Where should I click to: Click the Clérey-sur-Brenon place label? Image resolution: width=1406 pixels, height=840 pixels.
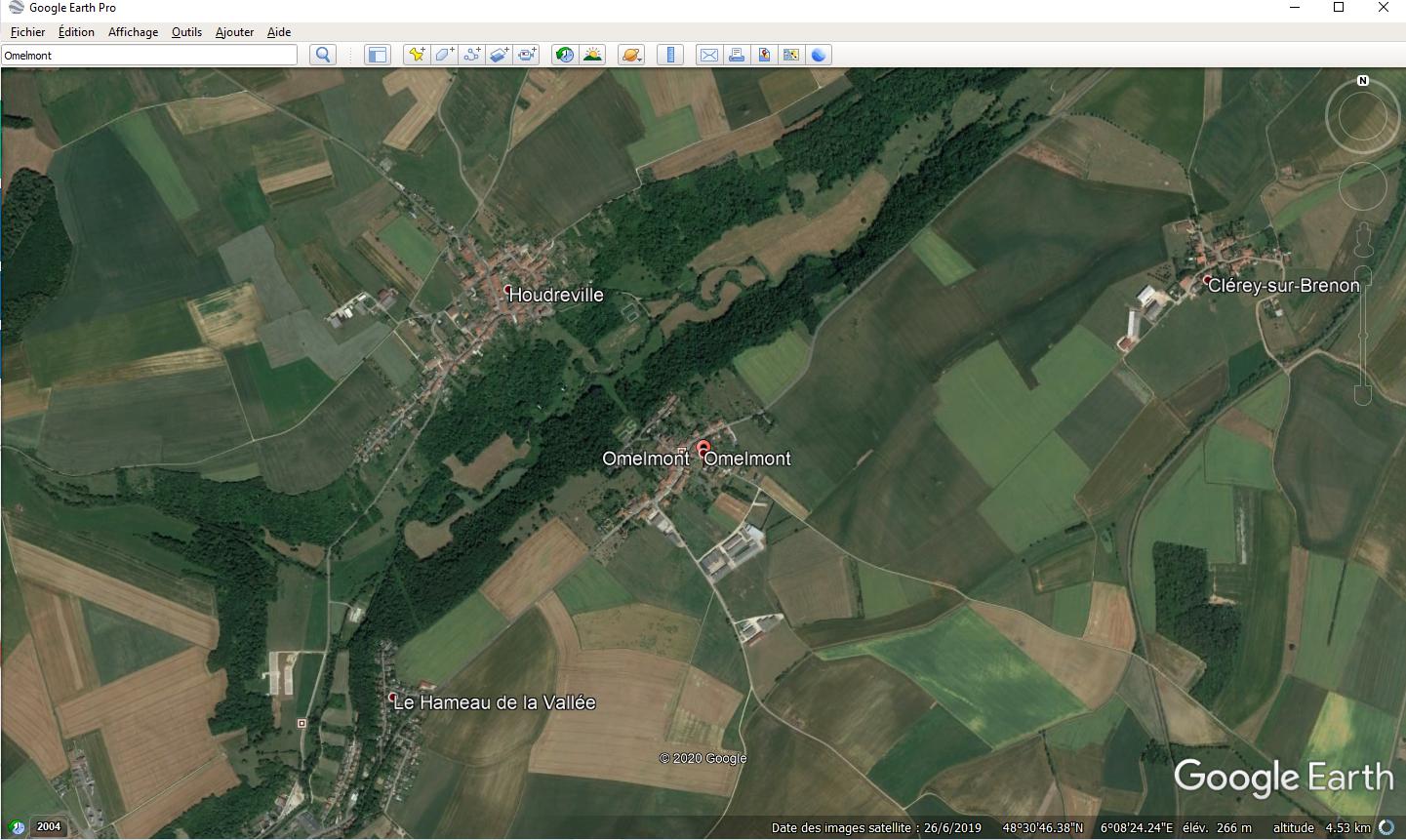click(x=1283, y=286)
